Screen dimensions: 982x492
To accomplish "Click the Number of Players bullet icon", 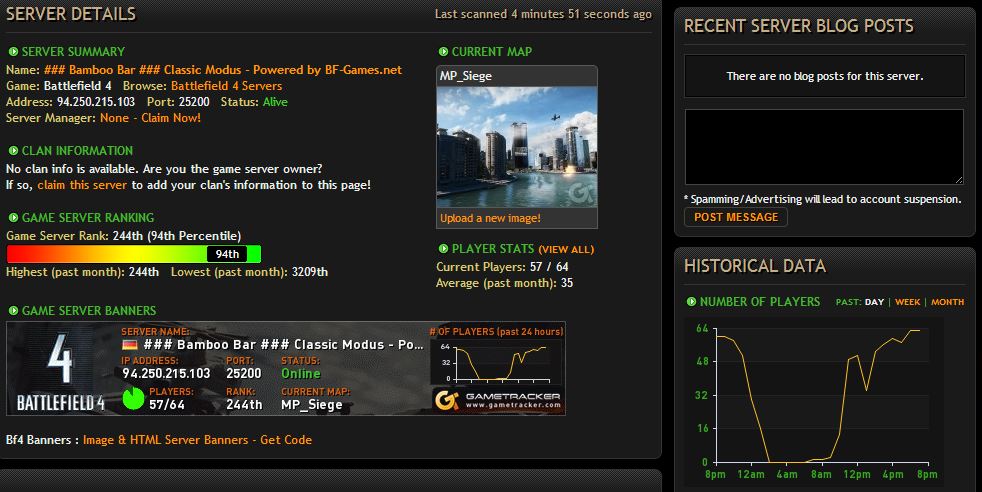I will [691, 302].
